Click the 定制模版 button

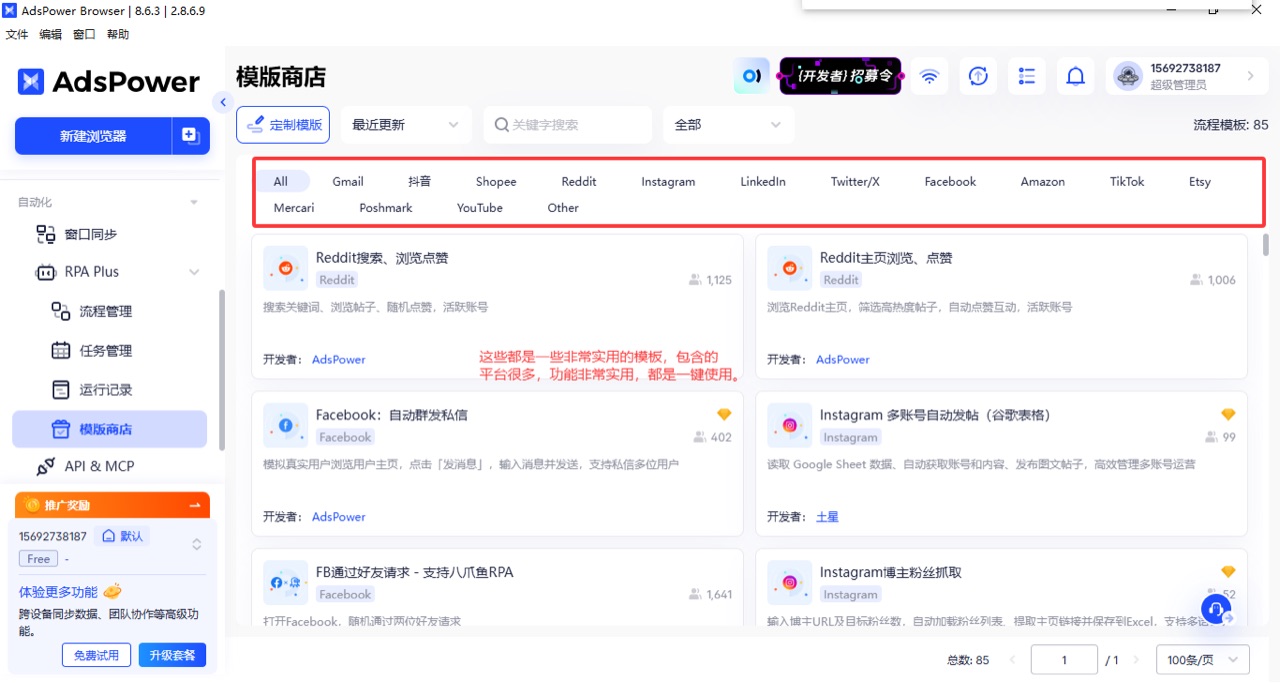(283, 125)
